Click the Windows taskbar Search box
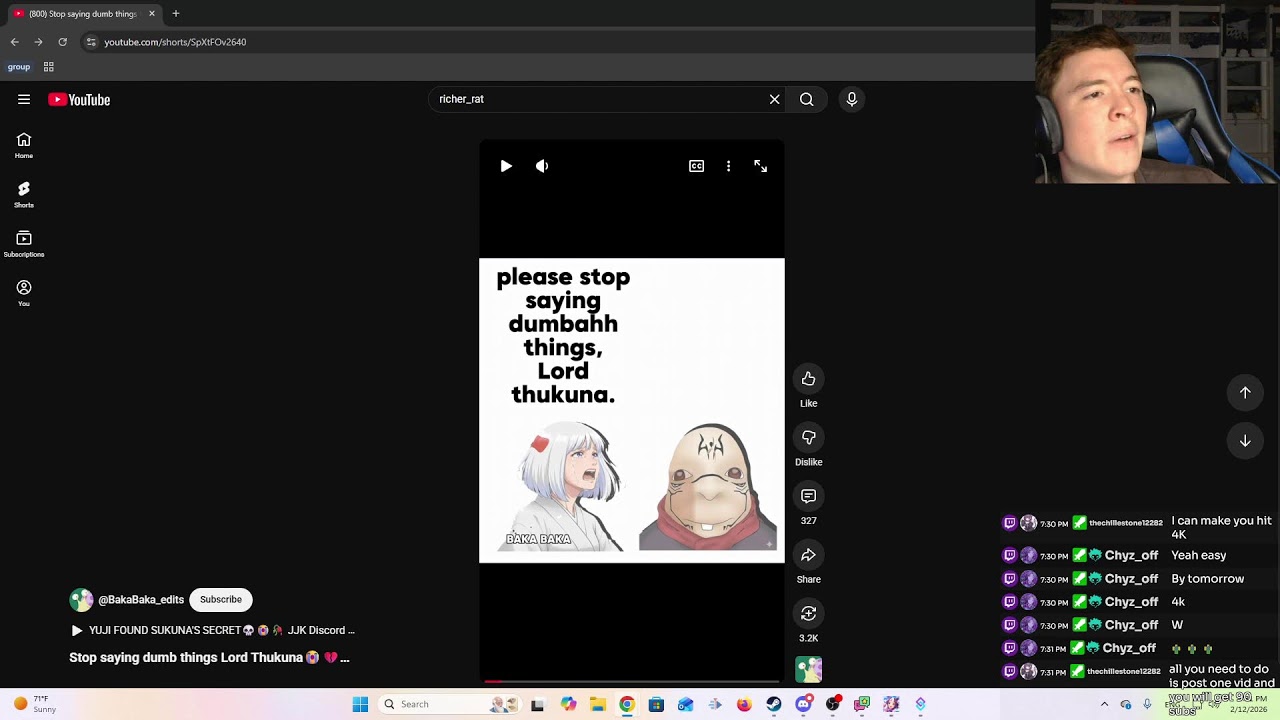This screenshot has width=1280, height=720. tap(448, 704)
